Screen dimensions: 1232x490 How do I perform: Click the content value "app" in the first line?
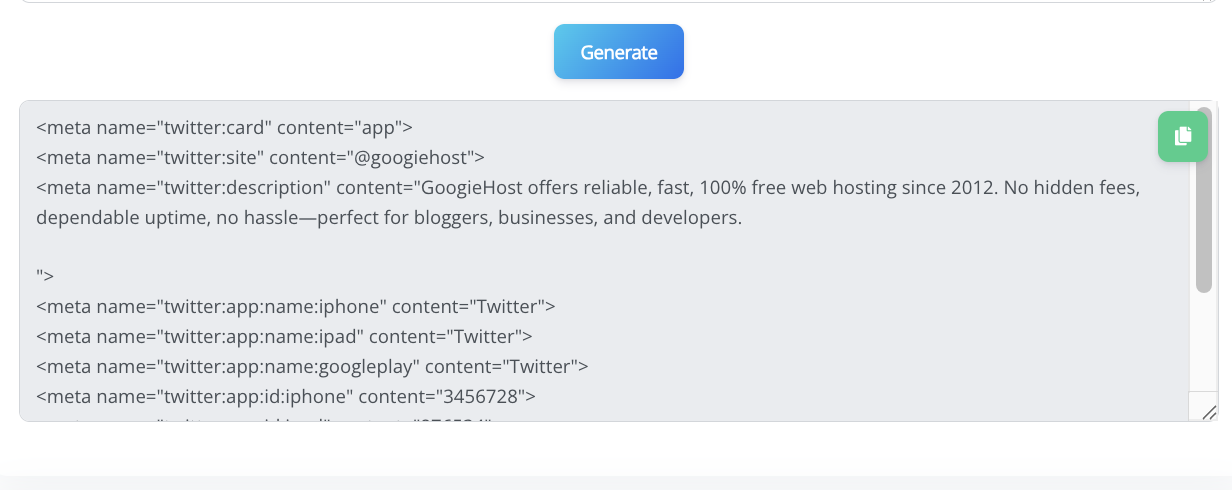[384, 128]
